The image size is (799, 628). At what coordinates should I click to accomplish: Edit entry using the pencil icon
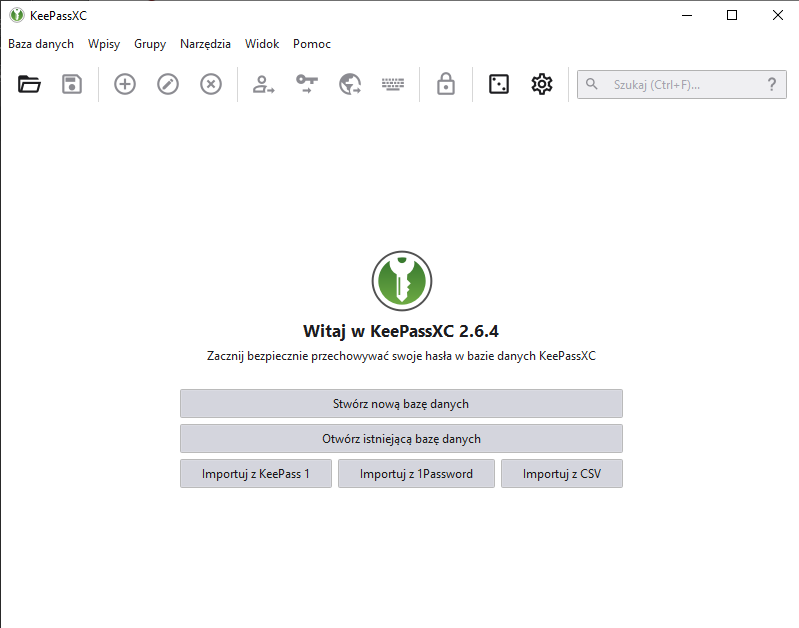pyautogui.click(x=168, y=84)
